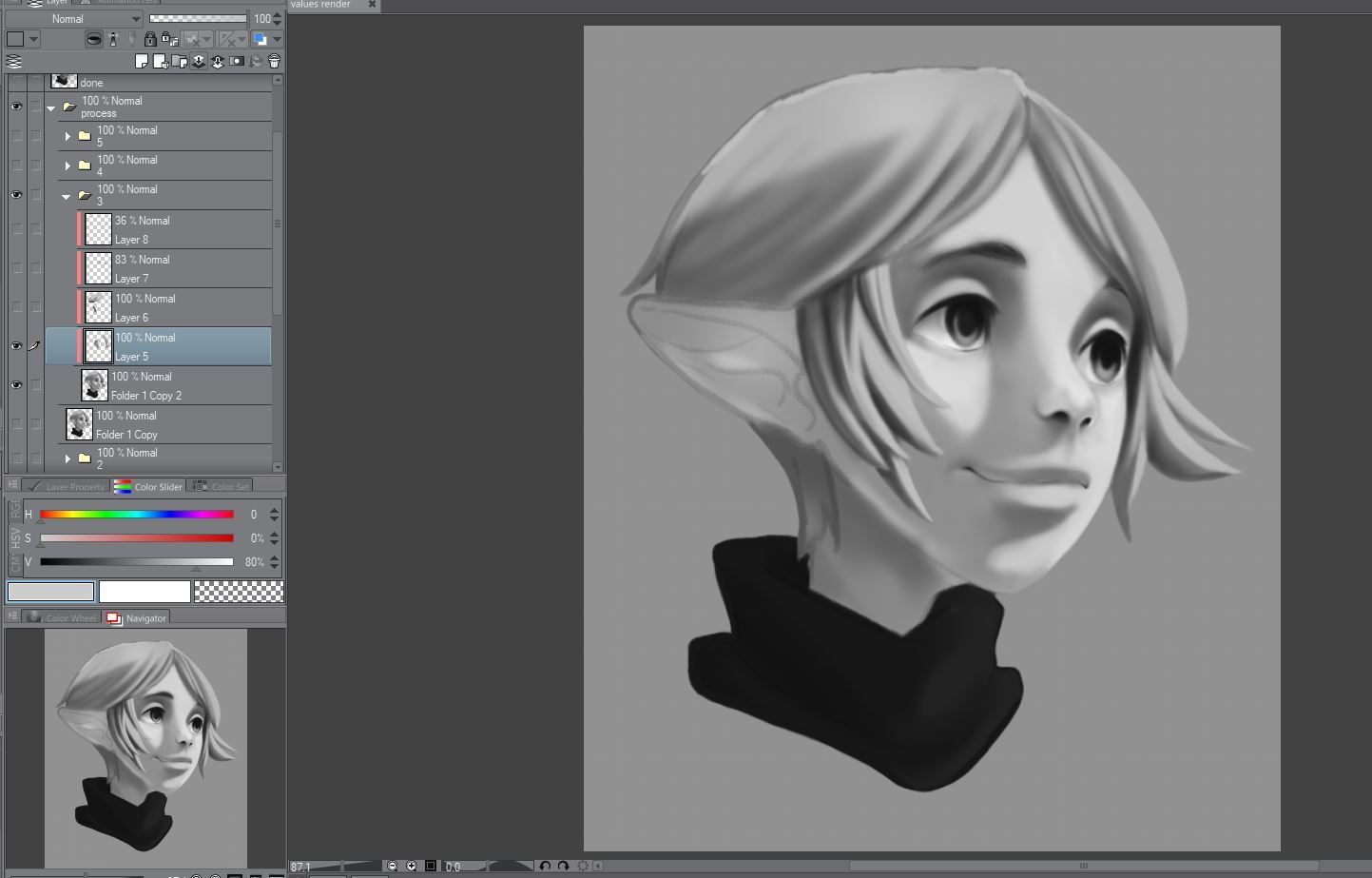Delete layer with the trash can icon
Viewport: 1372px width, 878px height.
point(275,61)
